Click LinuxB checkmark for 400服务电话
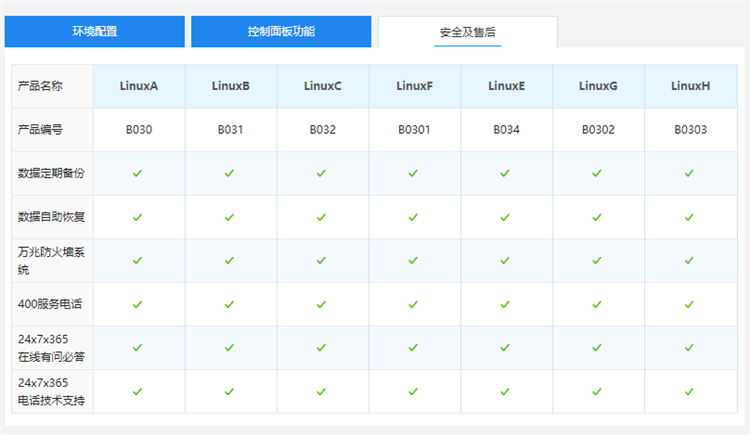This screenshot has height=435, width=750. click(x=229, y=304)
